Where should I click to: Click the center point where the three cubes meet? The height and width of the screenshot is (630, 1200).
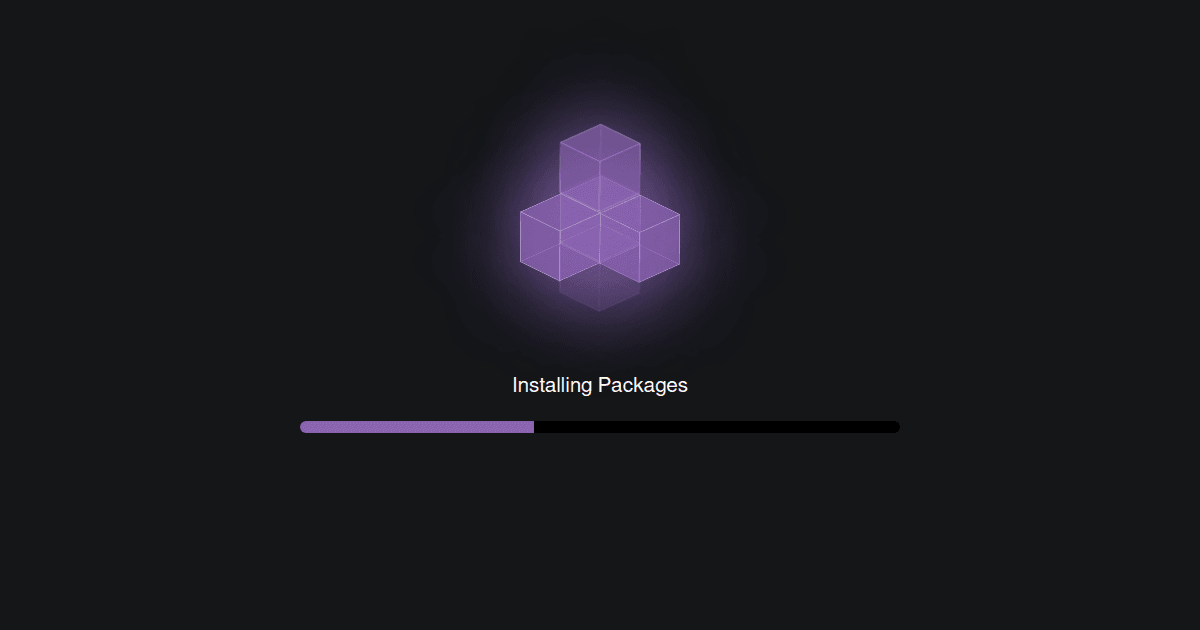pos(600,213)
